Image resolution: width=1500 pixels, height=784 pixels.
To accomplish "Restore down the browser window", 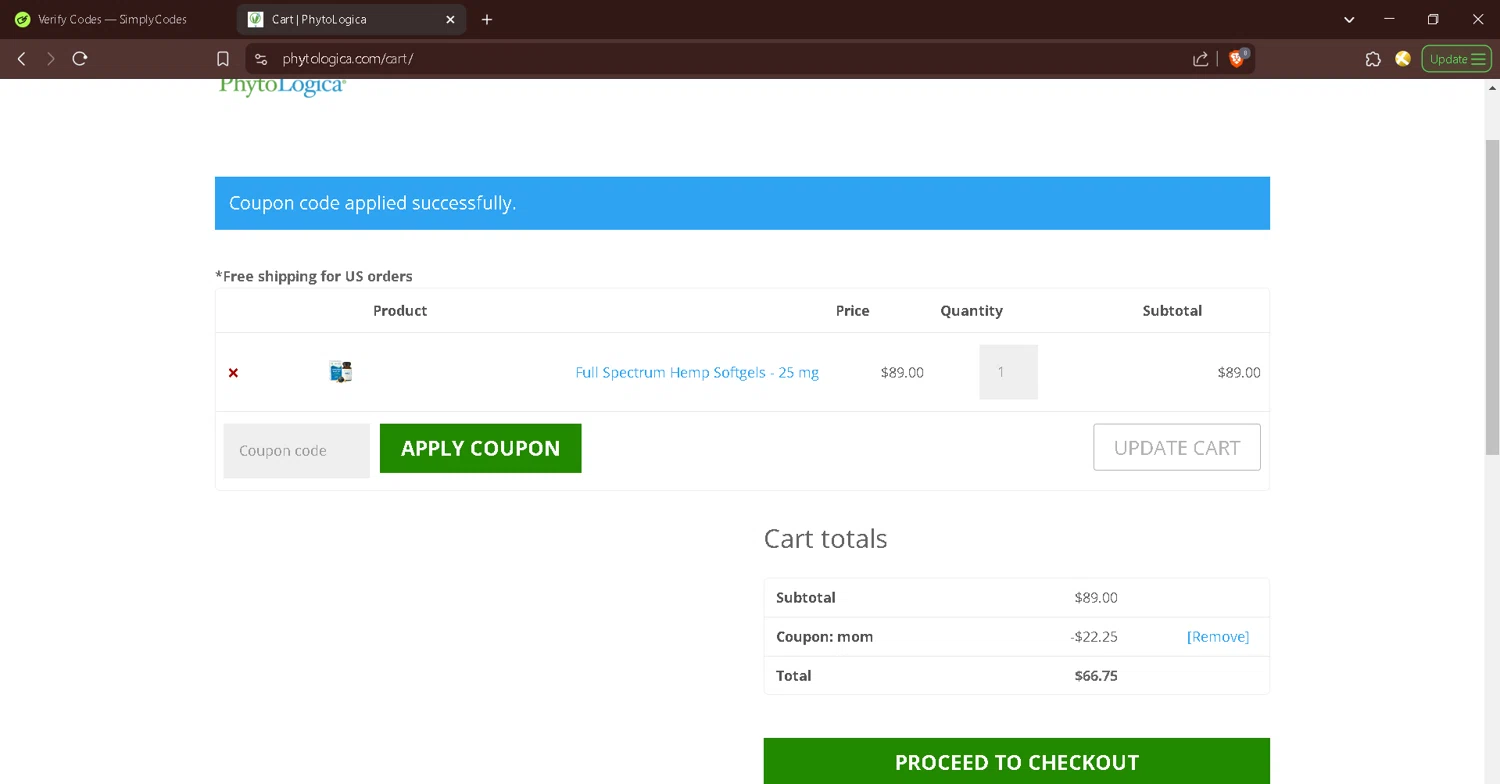I will coord(1433,19).
